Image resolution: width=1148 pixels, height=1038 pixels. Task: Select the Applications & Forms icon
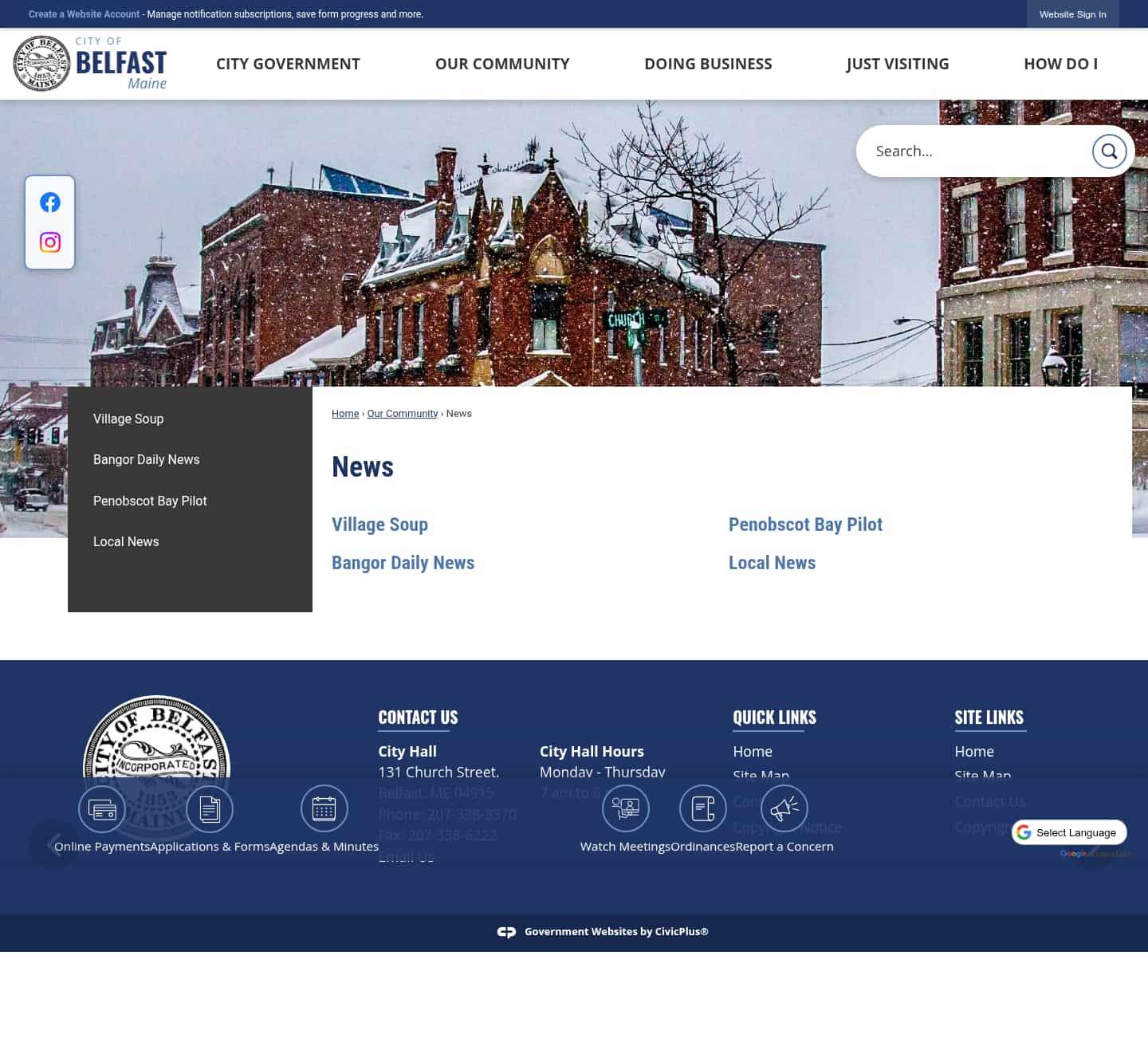click(210, 808)
